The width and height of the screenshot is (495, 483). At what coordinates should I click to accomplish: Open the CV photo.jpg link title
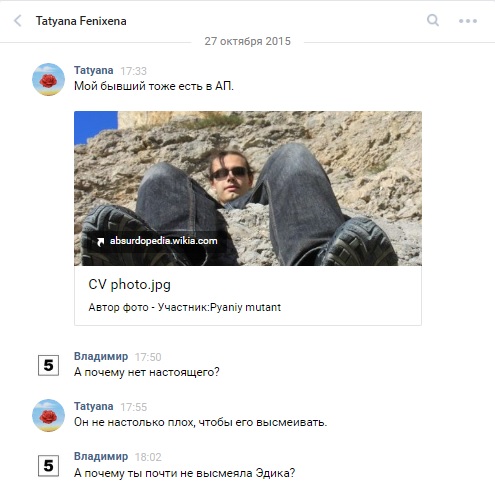tap(129, 285)
